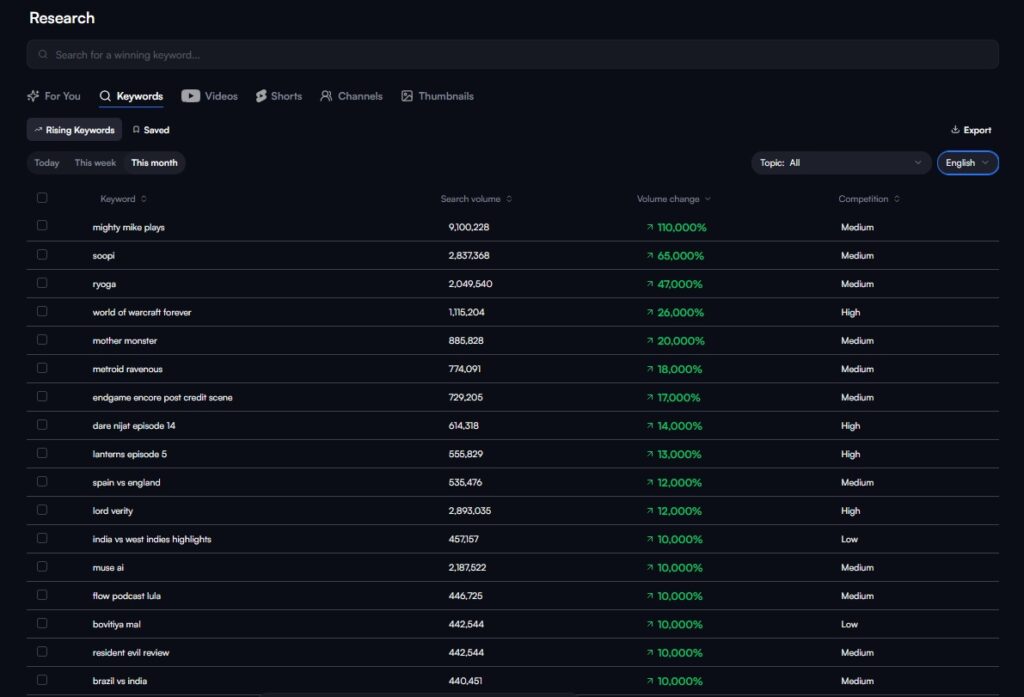Click the keyword 'metroid ravenous'

(127, 369)
